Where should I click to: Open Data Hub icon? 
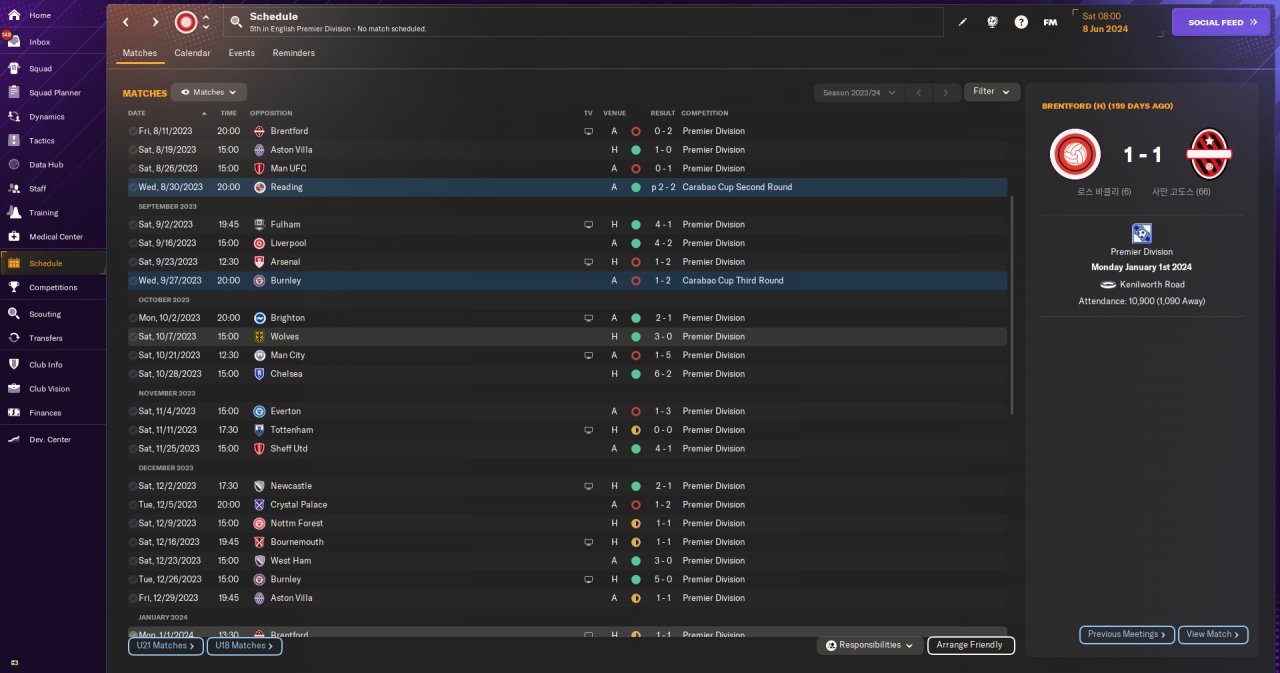[x=14, y=164]
